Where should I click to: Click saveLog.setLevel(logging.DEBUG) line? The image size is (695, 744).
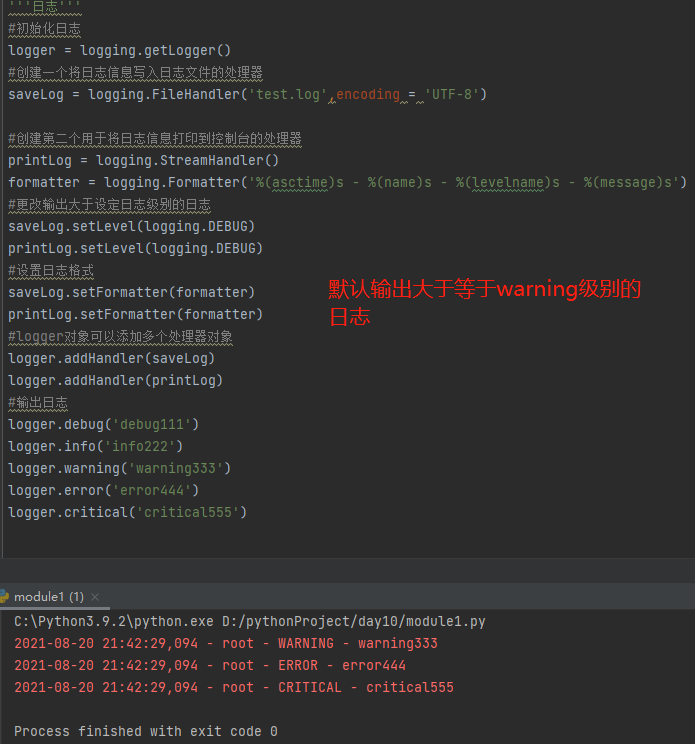132,226
